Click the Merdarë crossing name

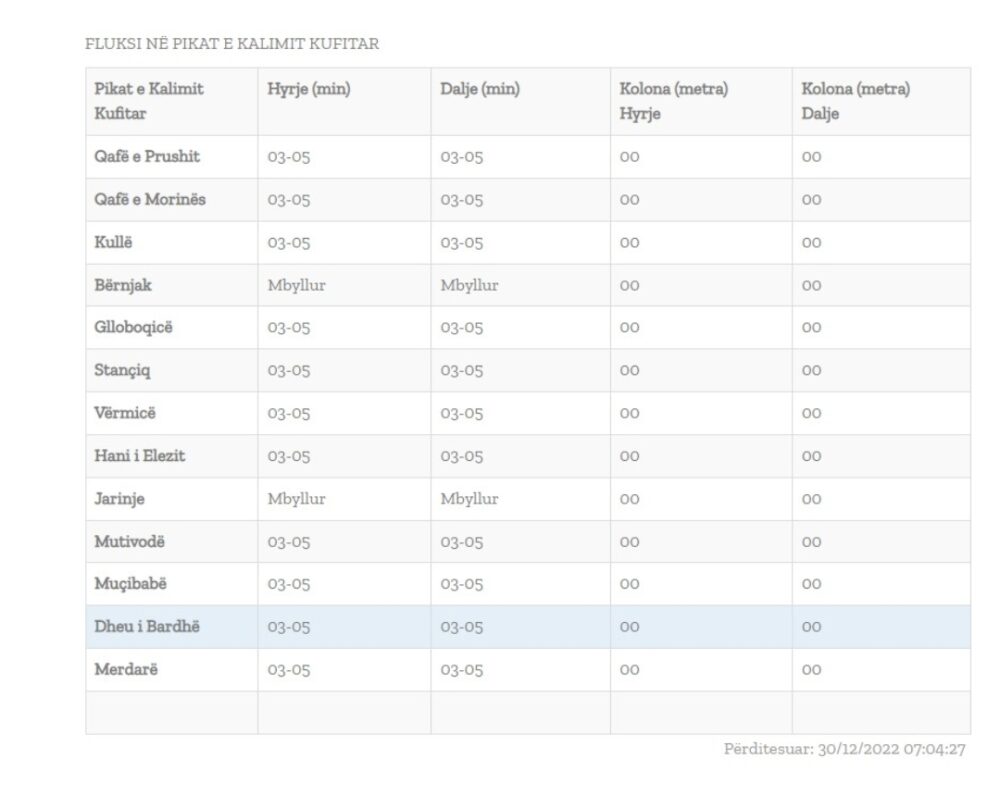(x=126, y=670)
